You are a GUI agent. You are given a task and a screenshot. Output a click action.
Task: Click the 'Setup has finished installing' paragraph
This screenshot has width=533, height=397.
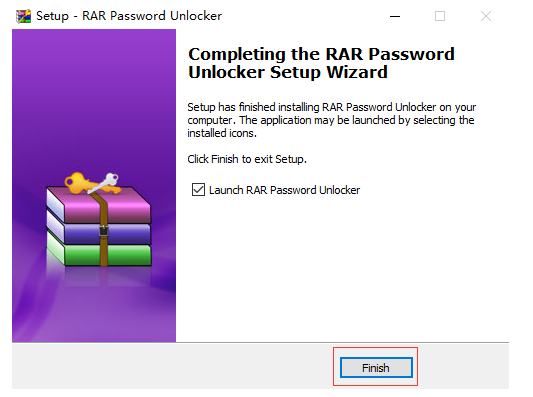pos(332,120)
